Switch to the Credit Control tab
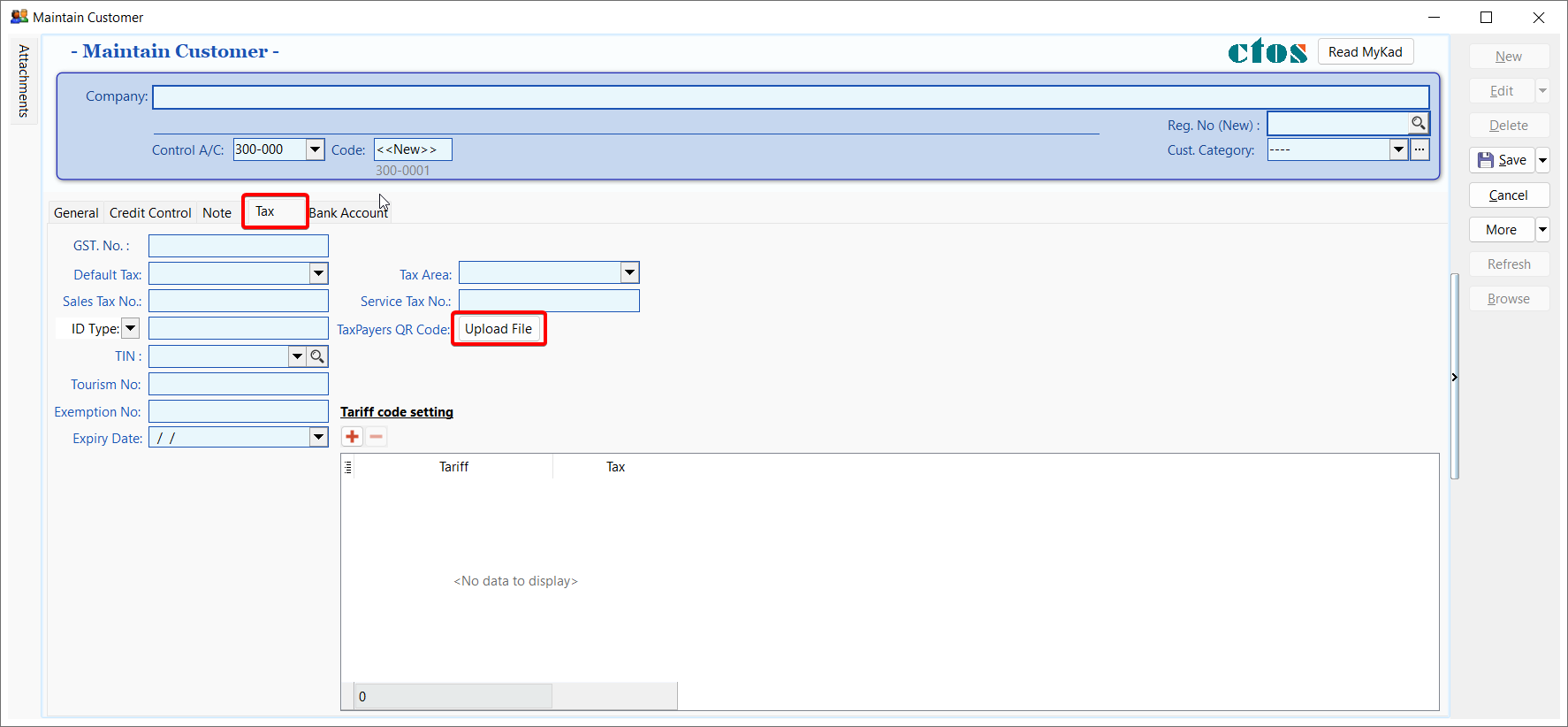The height and width of the screenshot is (727, 1568). click(x=150, y=213)
